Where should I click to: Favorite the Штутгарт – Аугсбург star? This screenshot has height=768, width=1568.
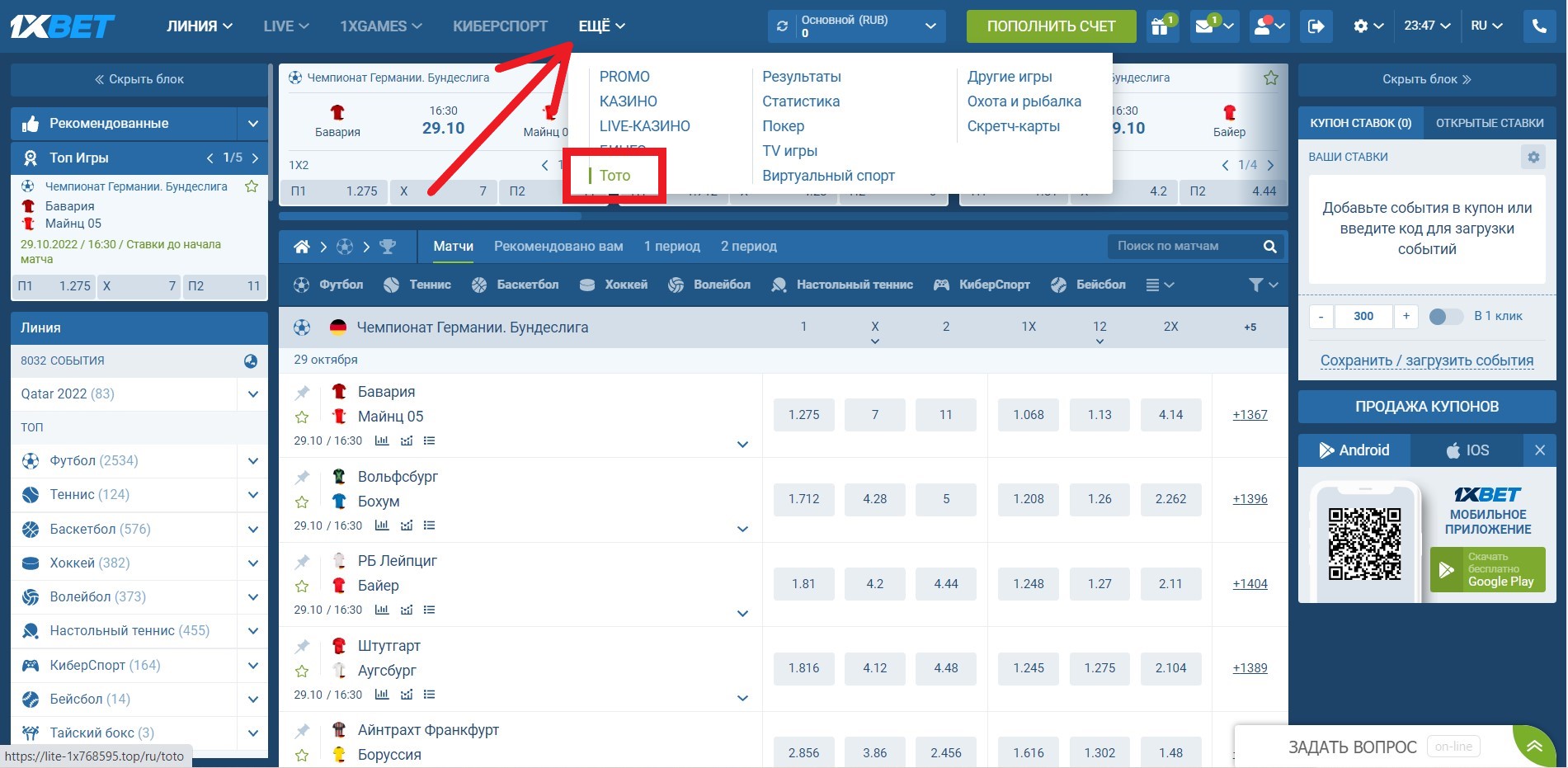[x=302, y=671]
